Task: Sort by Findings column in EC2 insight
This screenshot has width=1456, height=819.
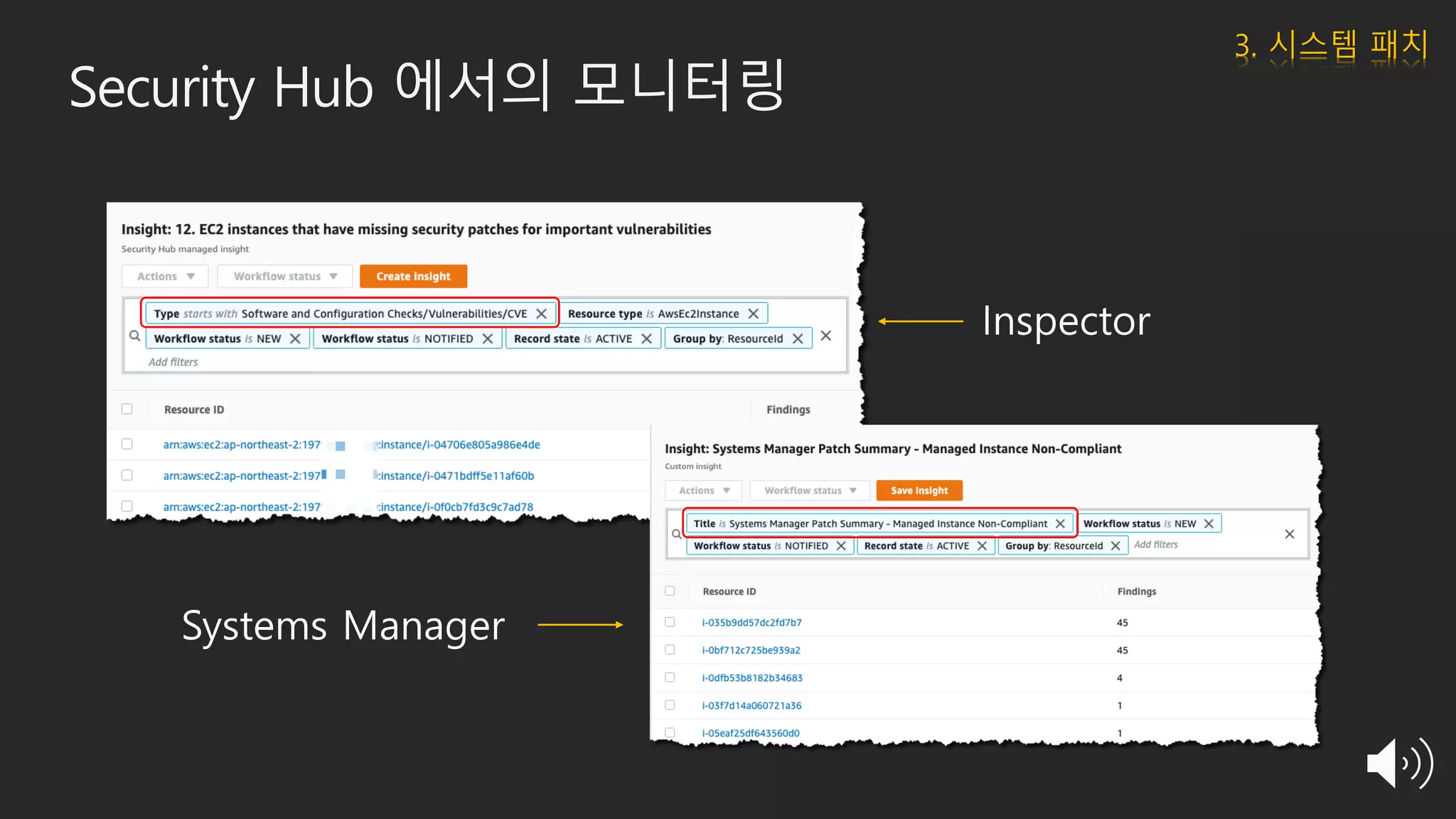Action: coord(788,409)
